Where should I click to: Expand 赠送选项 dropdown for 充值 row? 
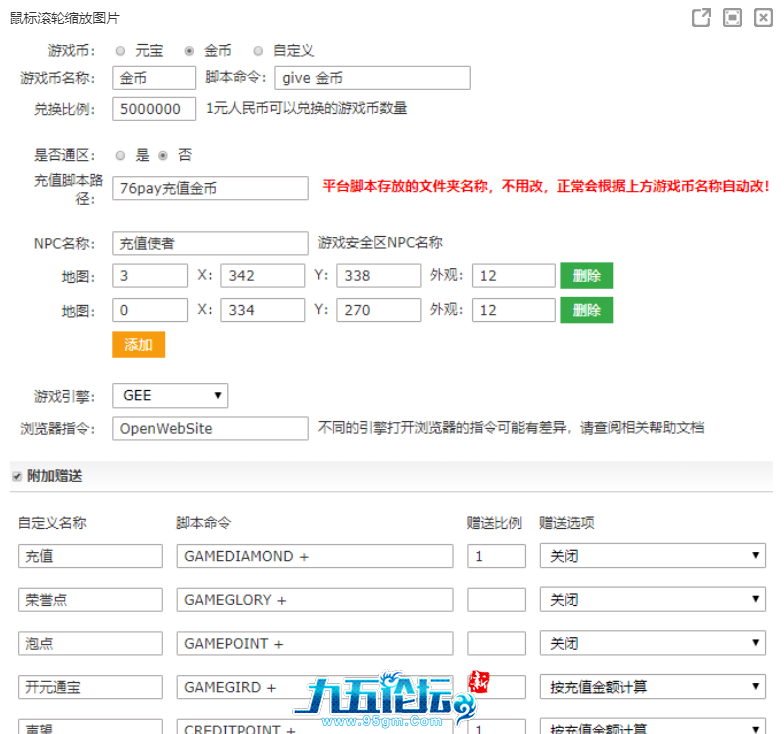(x=652, y=556)
